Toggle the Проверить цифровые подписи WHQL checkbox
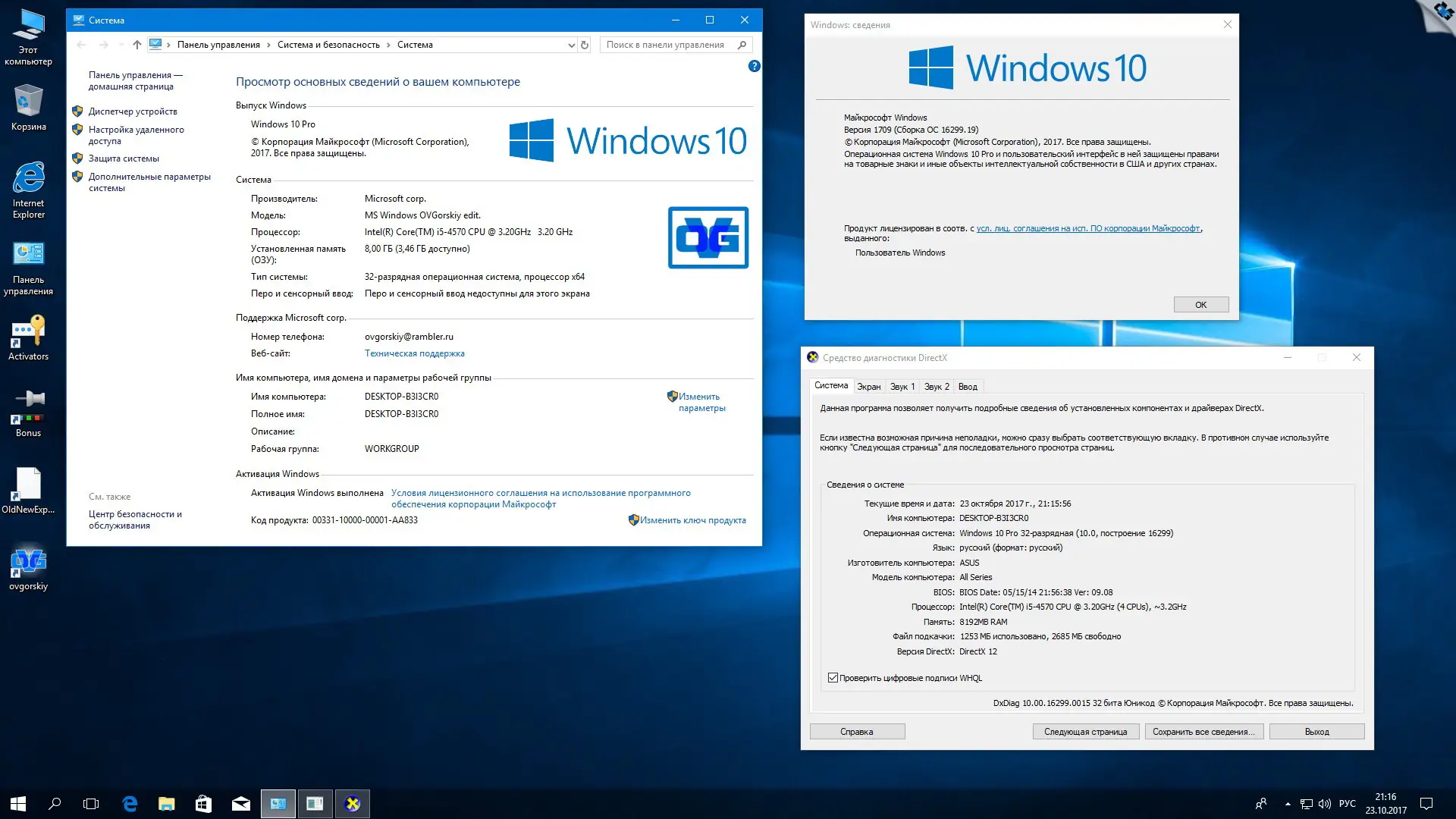 click(x=833, y=677)
